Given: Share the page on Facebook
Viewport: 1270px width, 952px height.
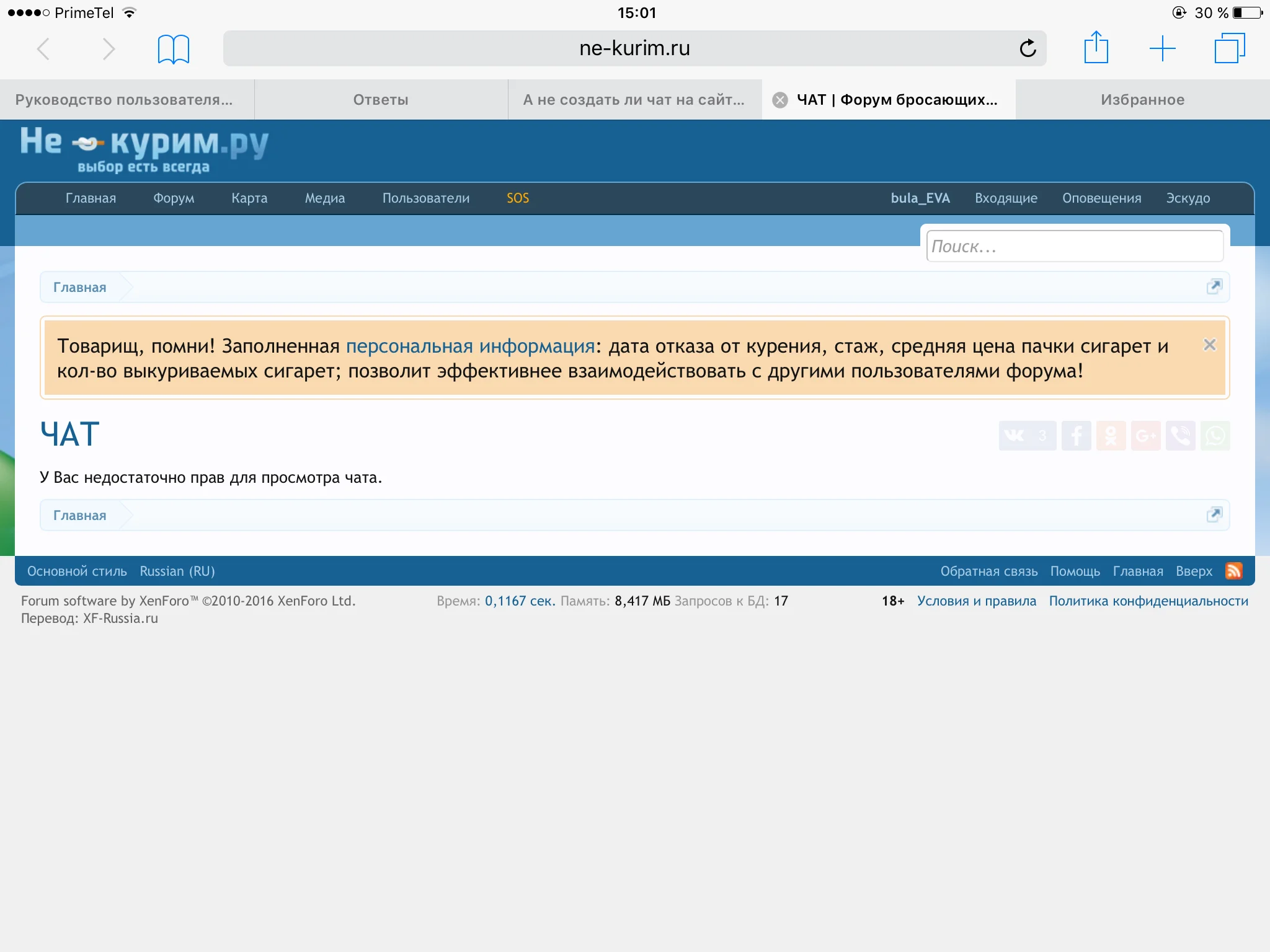Looking at the screenshot, I should click(1076, 436).
